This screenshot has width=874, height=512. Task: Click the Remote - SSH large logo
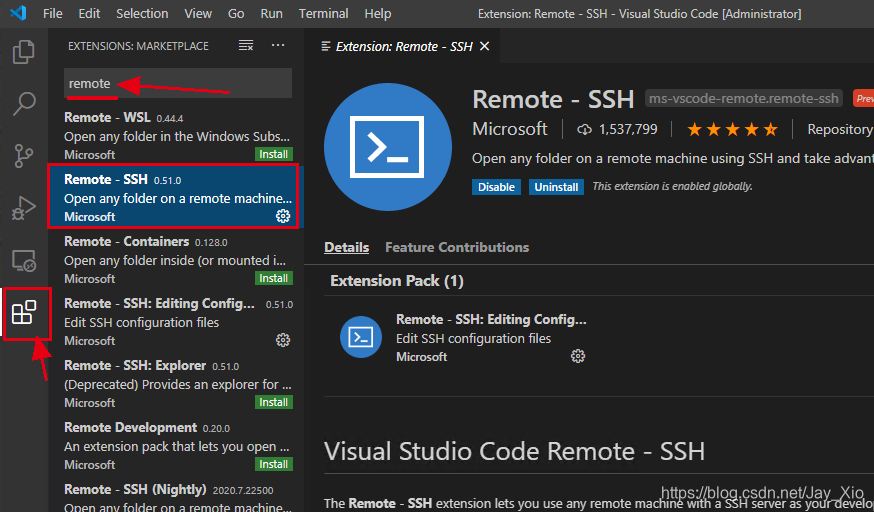click(388, 147)
